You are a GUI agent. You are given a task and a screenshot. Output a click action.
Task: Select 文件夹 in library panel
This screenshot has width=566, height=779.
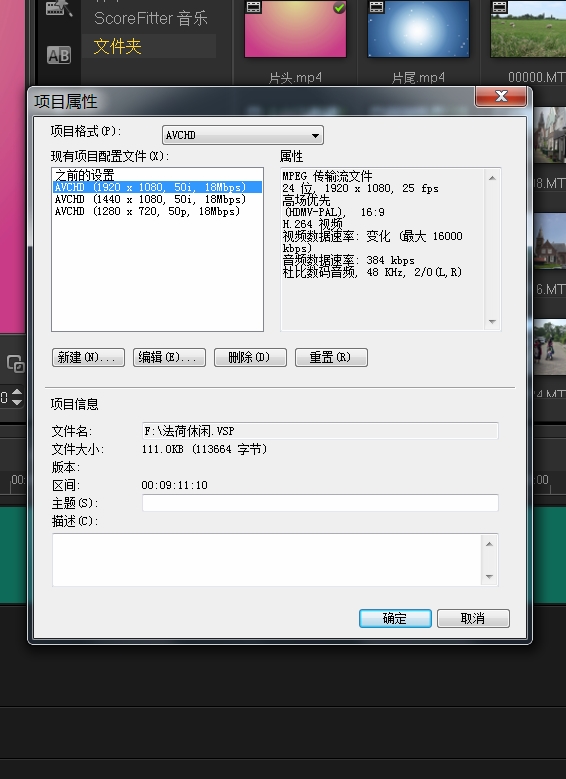click(x=117, y=47)
